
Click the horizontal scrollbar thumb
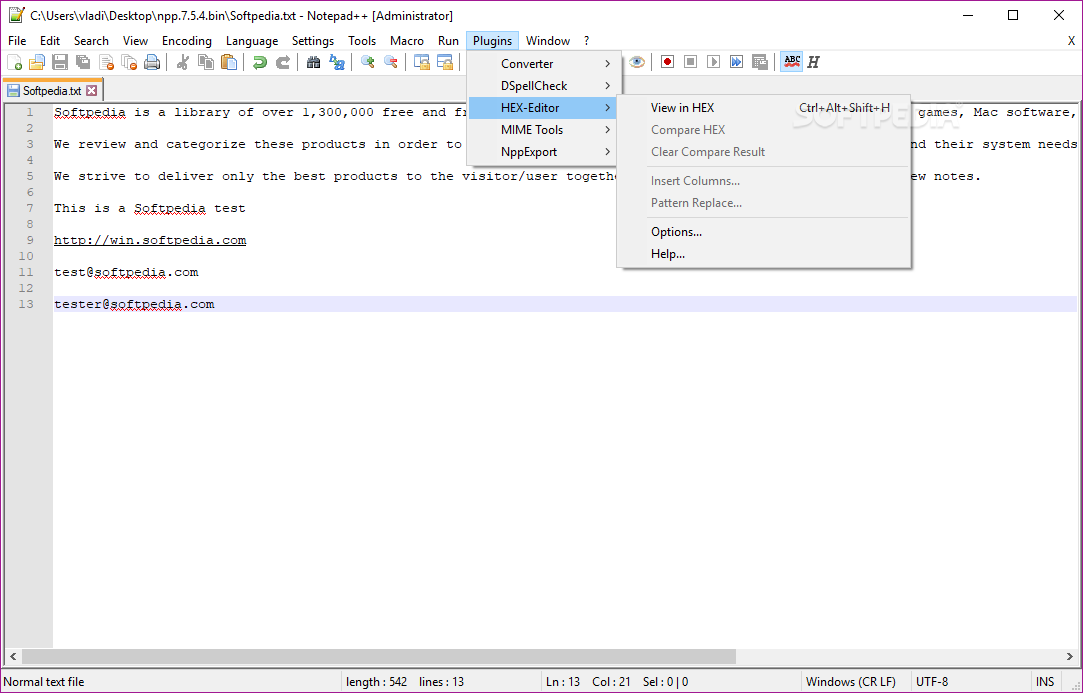click(x=378, y=656)
